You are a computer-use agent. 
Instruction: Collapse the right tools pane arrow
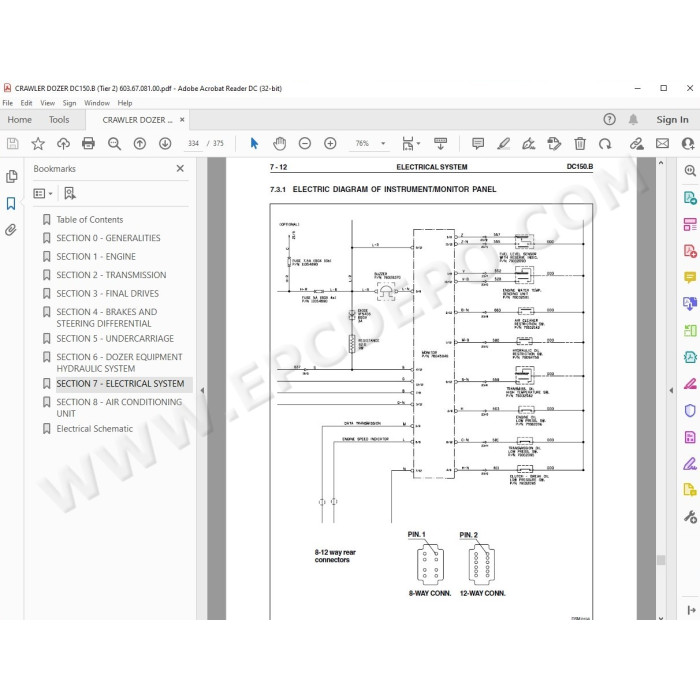click(x=671, y=390)
